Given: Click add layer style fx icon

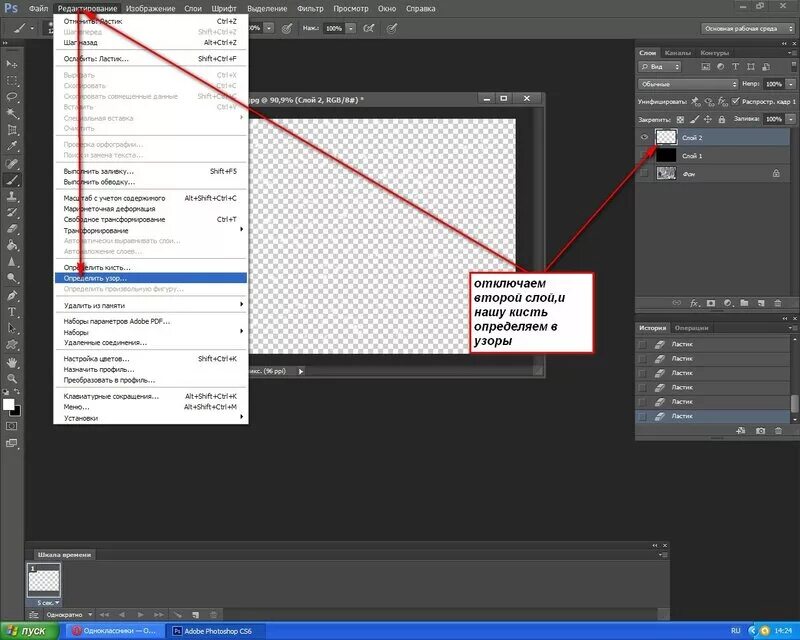Looking at the screenshot, I should (x=694, y=303).
